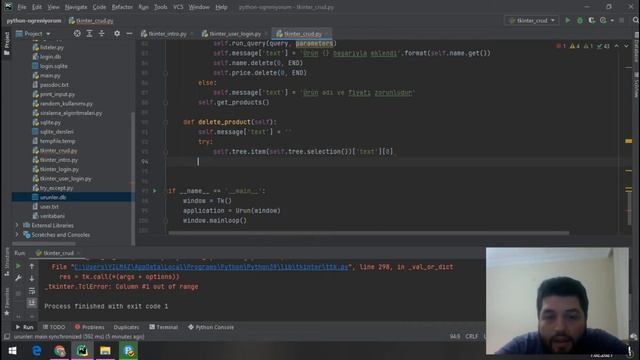The width and height of the screenshot is (640, 360).
Task: Open the TODO tool window tab
Action: (x=54, y=327)
